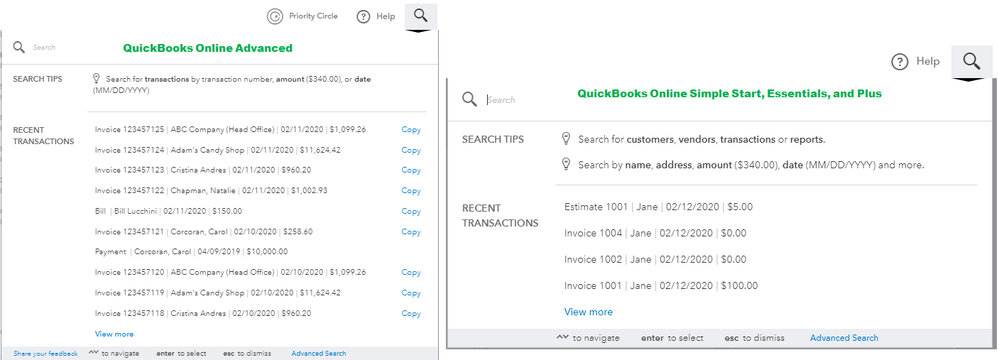This screenshot has height=360, width=999.
Task: Click the magnifier icon inside Advanced search field
Action: point(19,47)
